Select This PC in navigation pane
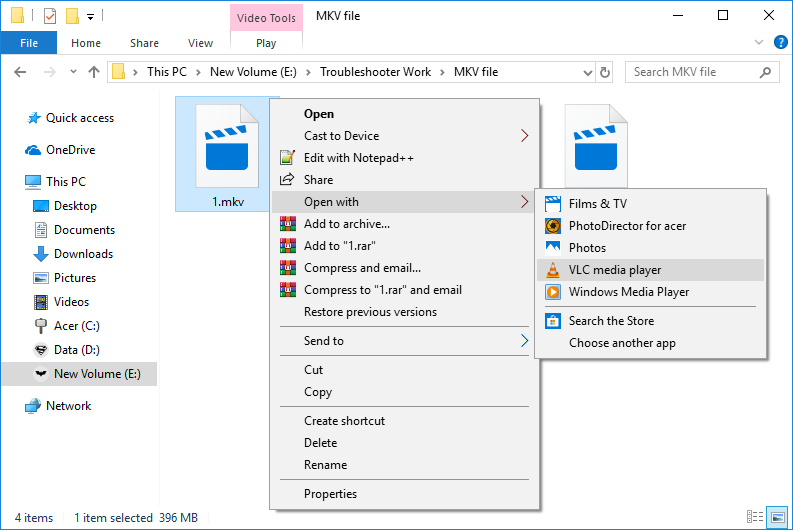793x530 pixels. 66,182
